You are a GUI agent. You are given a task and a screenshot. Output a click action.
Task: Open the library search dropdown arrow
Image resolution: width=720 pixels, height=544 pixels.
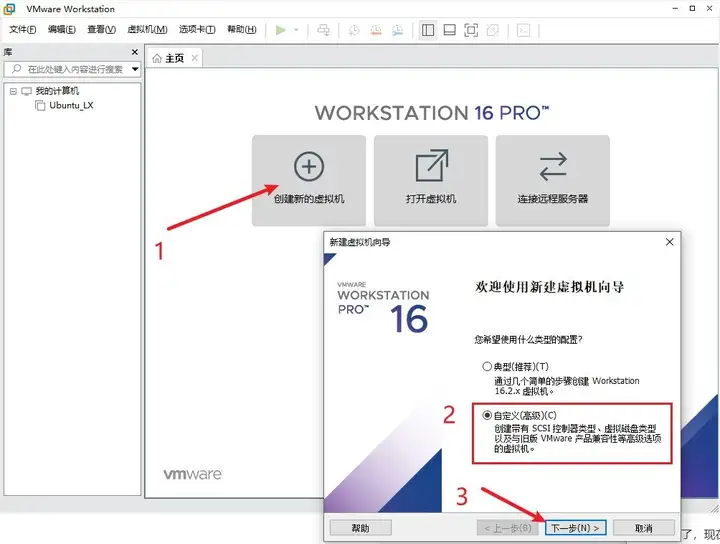click(135, 69)
